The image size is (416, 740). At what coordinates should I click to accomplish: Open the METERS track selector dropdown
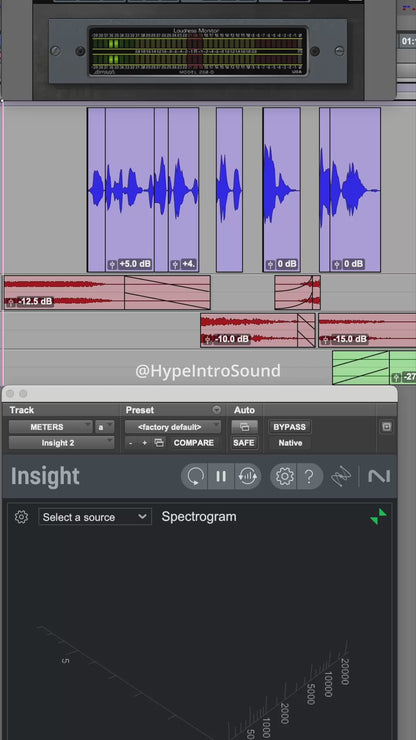[x=51, y=427]
